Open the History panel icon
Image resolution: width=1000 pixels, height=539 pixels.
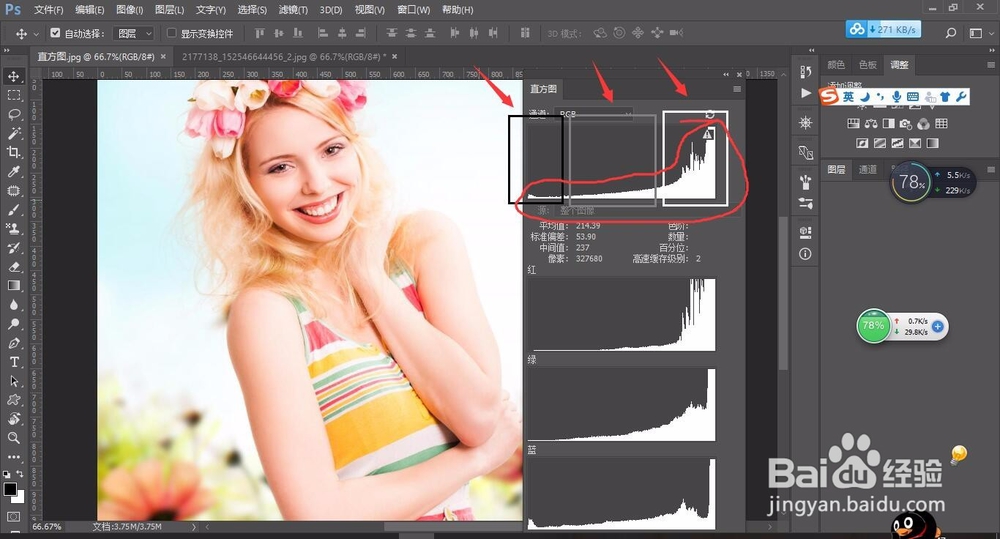point(805,72)
